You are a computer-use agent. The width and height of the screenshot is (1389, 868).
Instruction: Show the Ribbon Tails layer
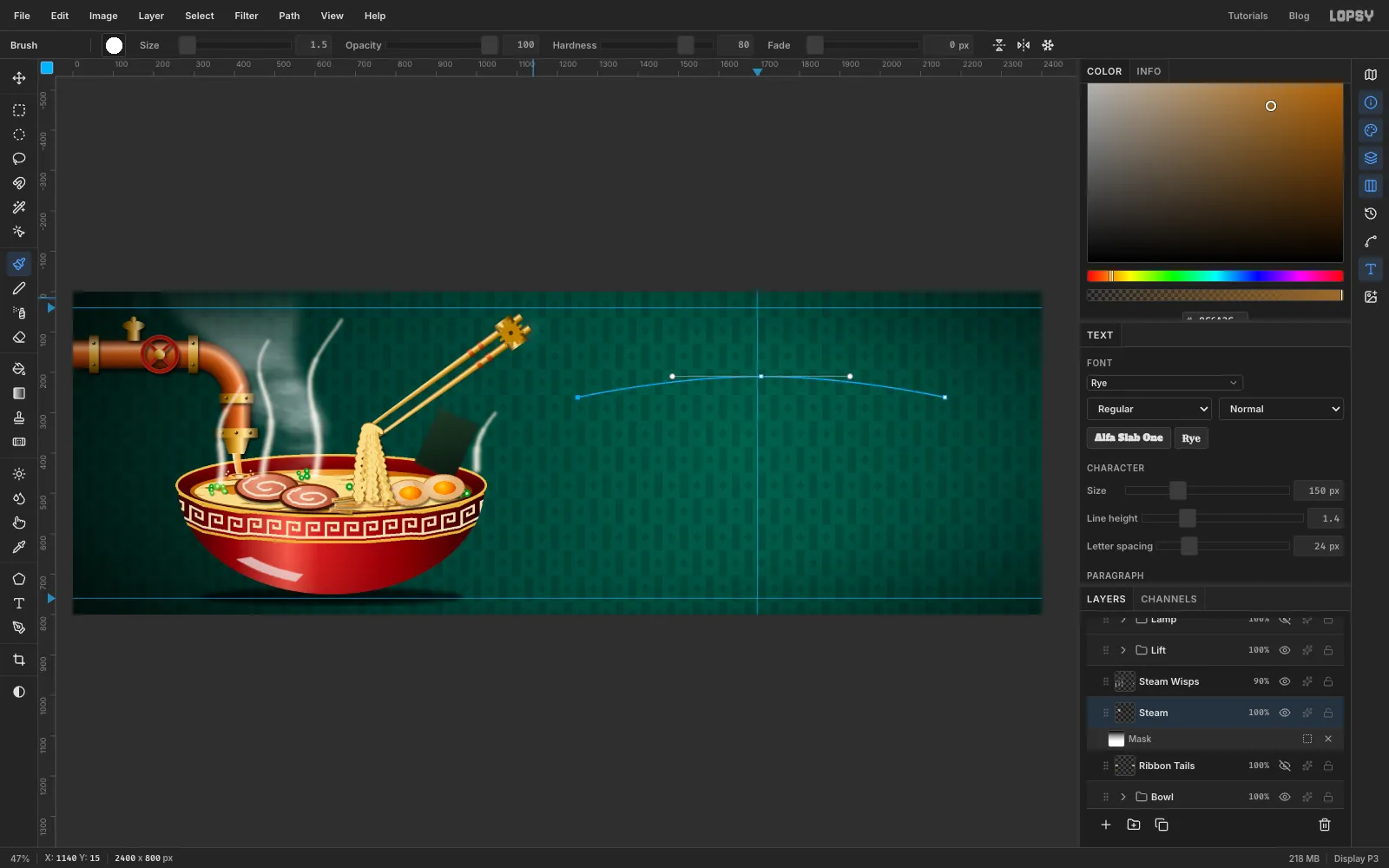pyautogui.click(x=1285, y=766)
